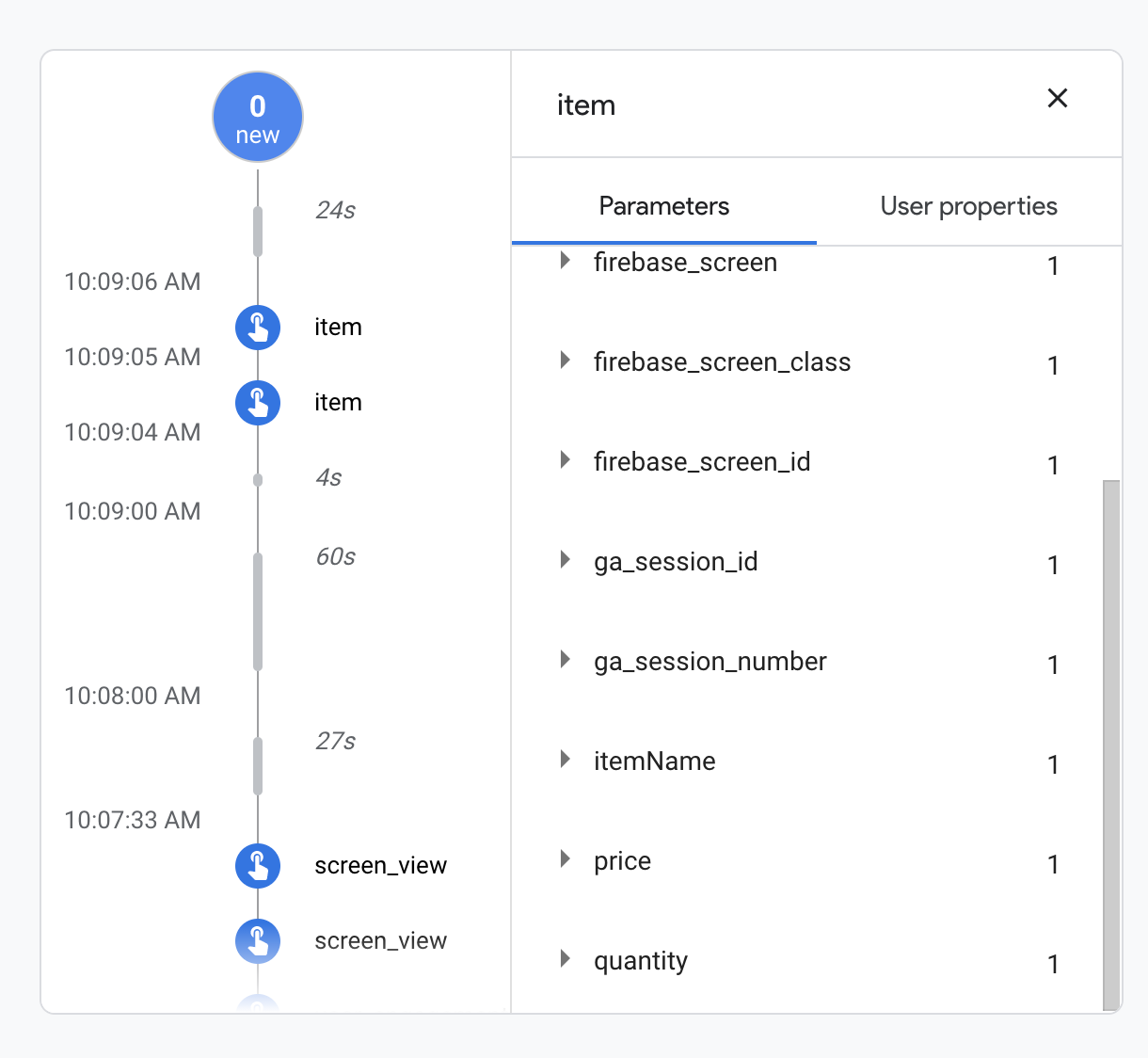
Task: Expand the firebase_screen_id parameter
Action: click(566, 460)
